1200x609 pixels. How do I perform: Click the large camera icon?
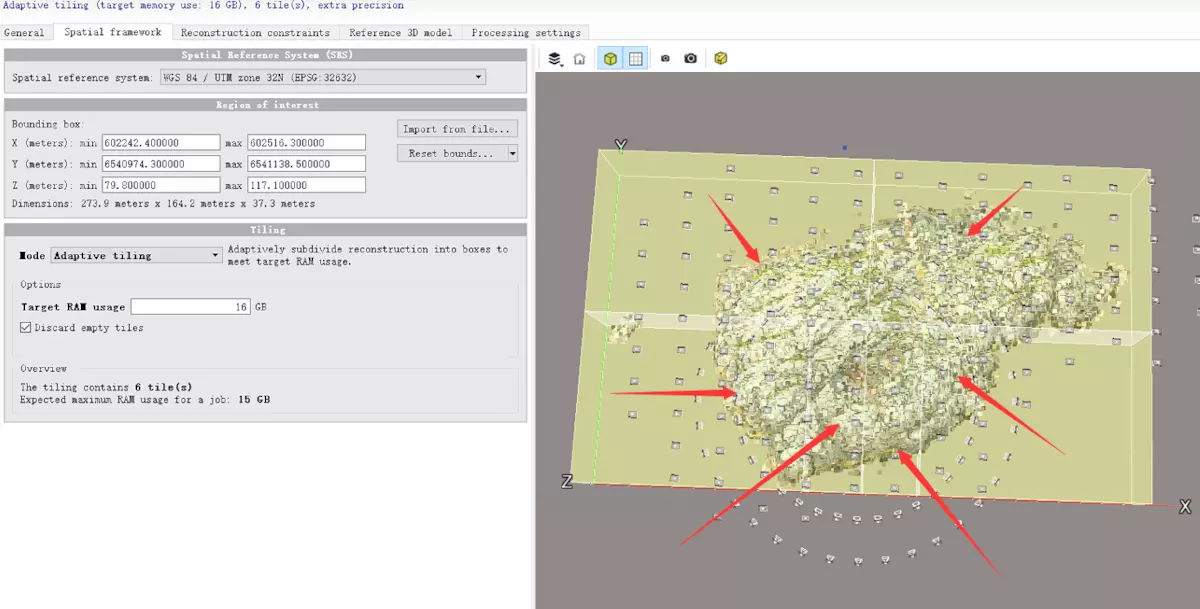coord(691,59)
